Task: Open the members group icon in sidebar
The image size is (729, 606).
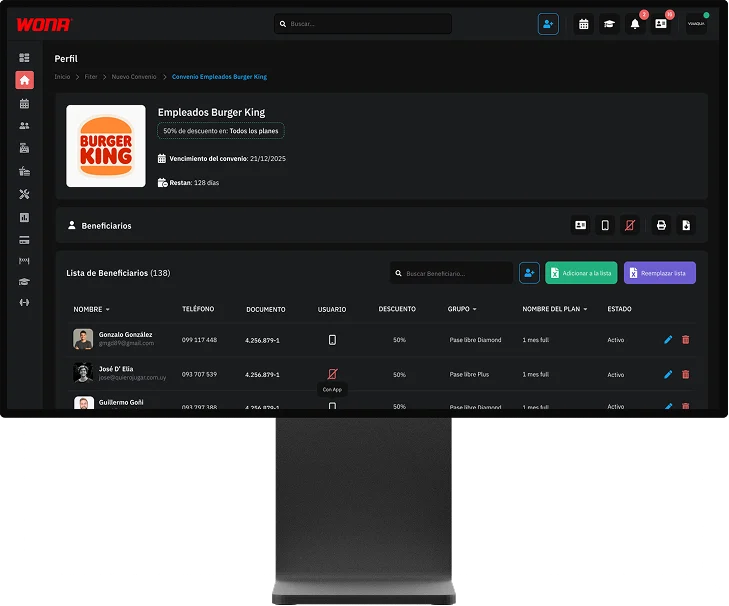Action: [24, 126]
